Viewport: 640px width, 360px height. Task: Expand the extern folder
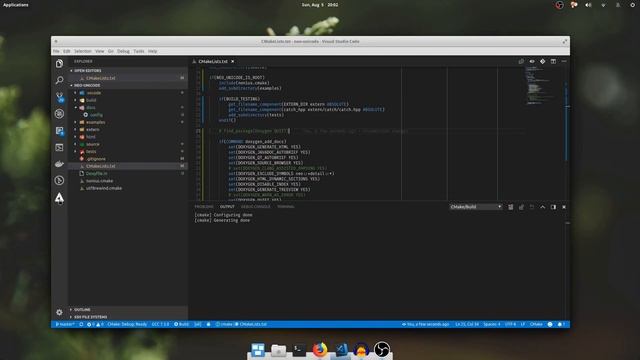(x=128, y=129)
